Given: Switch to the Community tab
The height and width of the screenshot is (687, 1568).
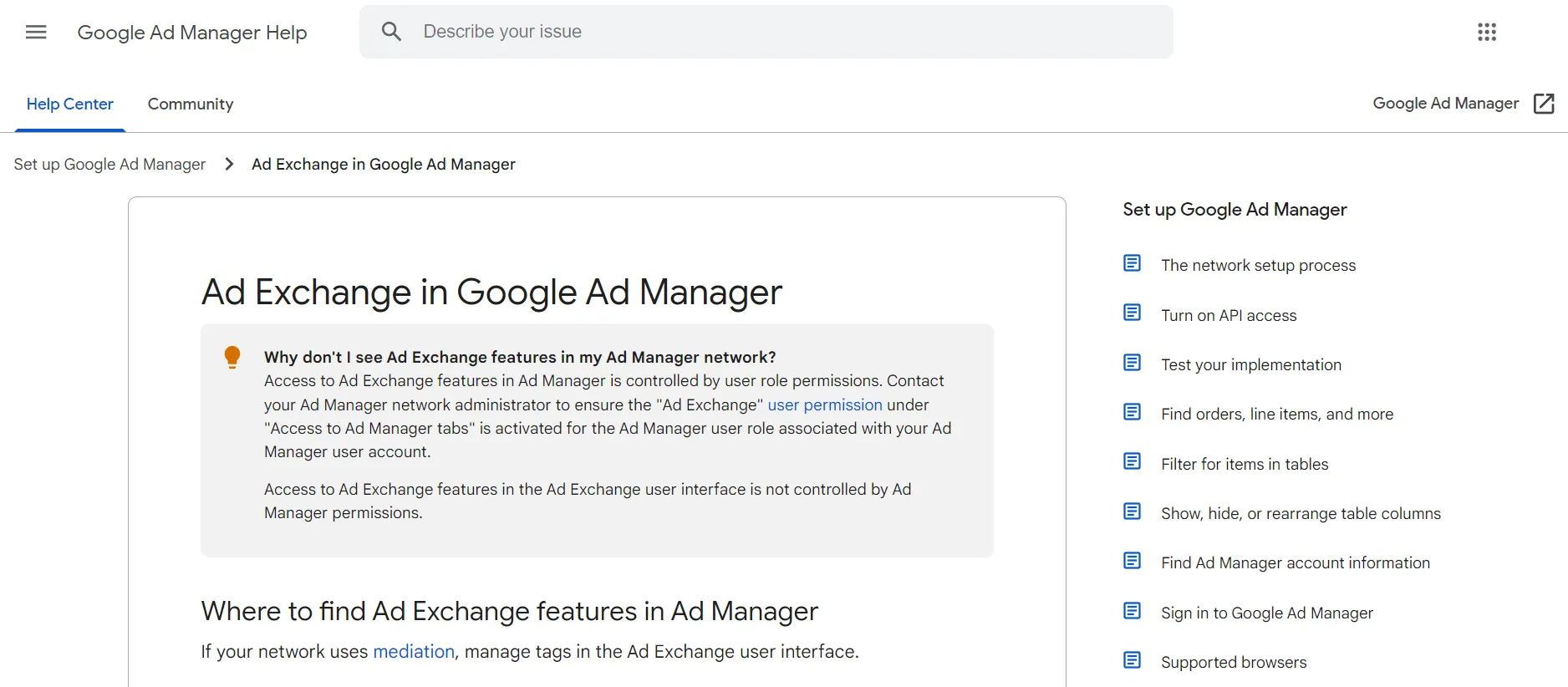Looking at the screenshot, I should tap(191, 104).
